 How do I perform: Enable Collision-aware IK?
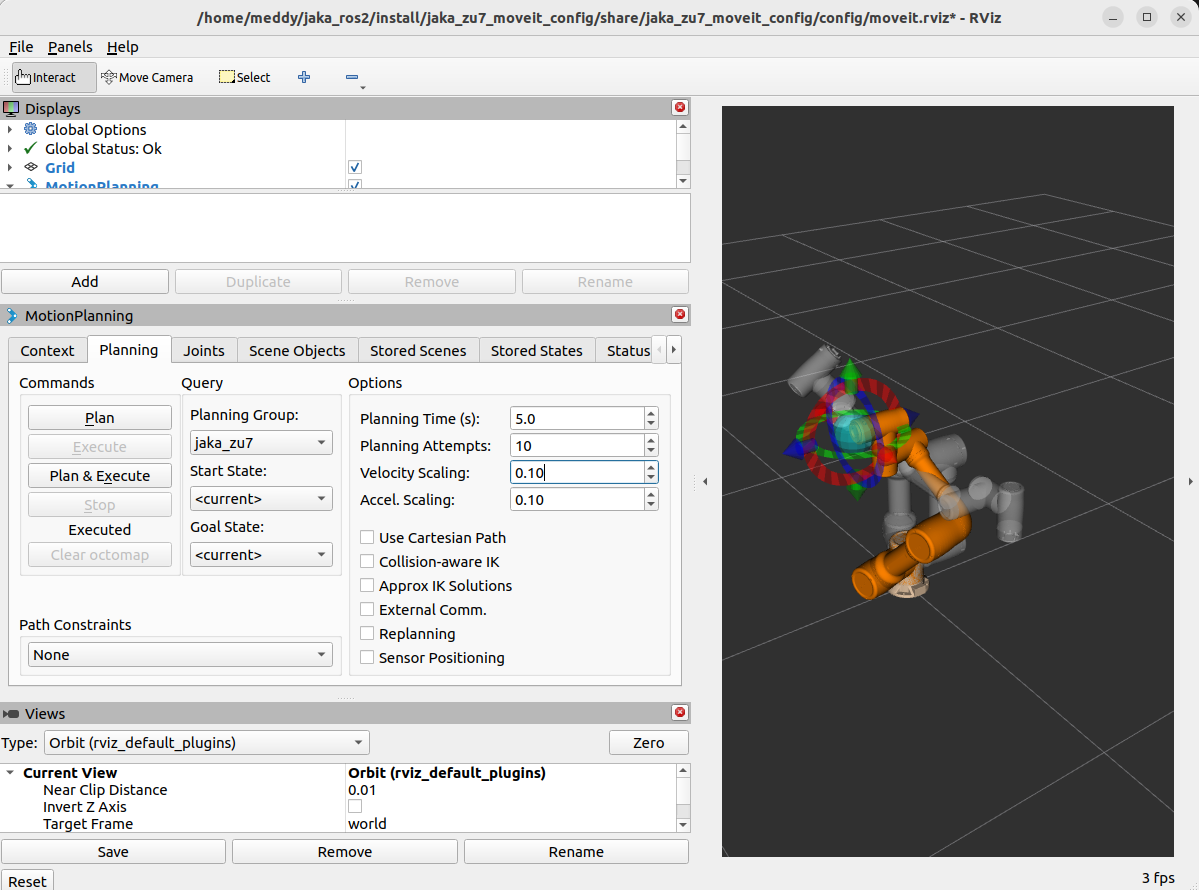click(367, 561)
